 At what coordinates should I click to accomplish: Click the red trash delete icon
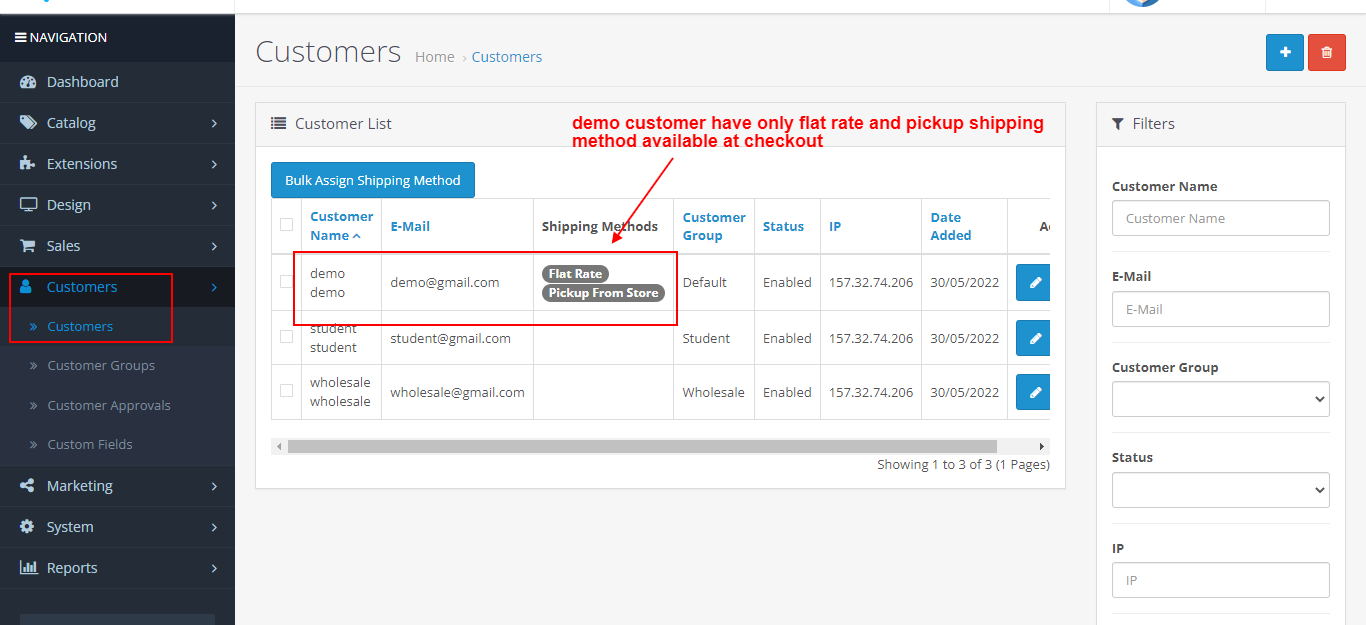(1326, 52)
